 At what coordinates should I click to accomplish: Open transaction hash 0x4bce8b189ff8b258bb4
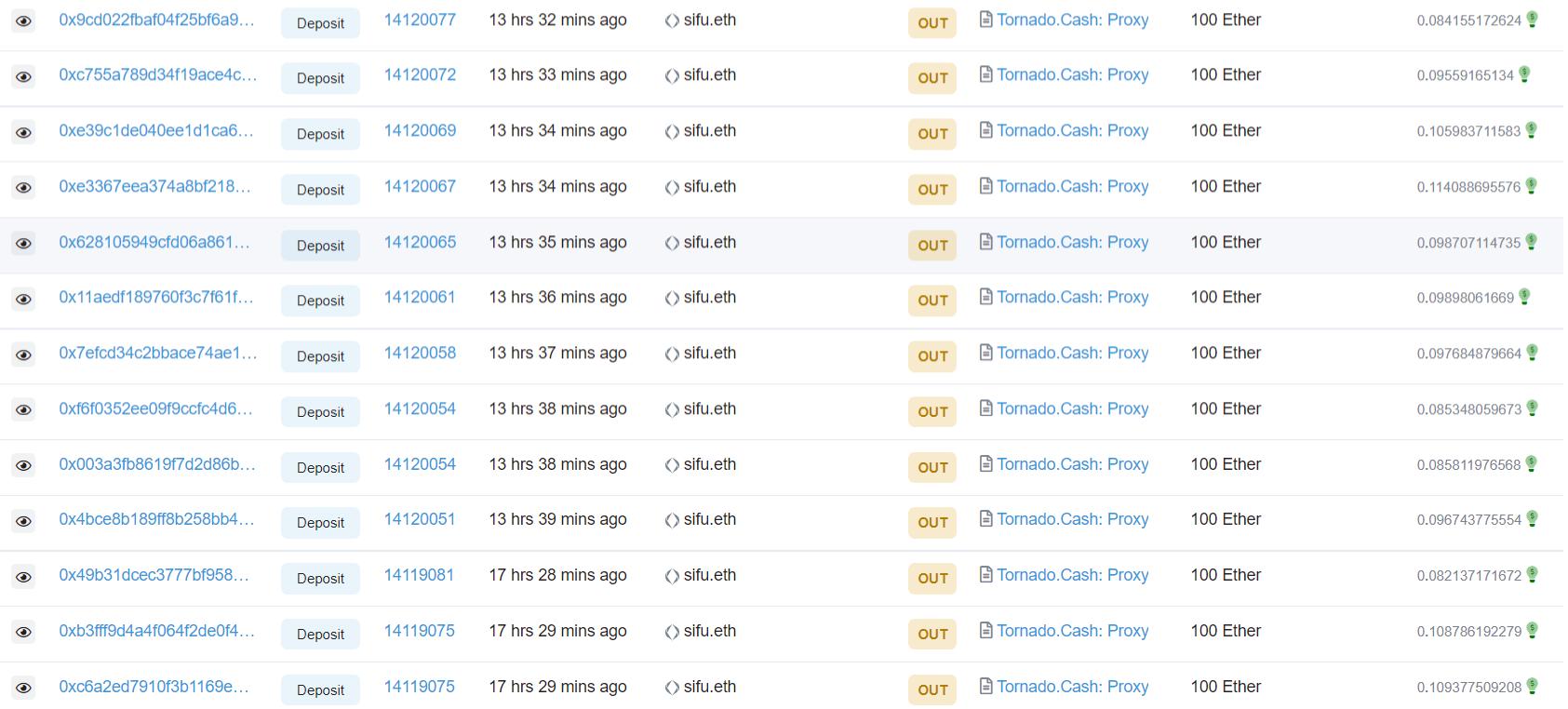tap(156, 519)
